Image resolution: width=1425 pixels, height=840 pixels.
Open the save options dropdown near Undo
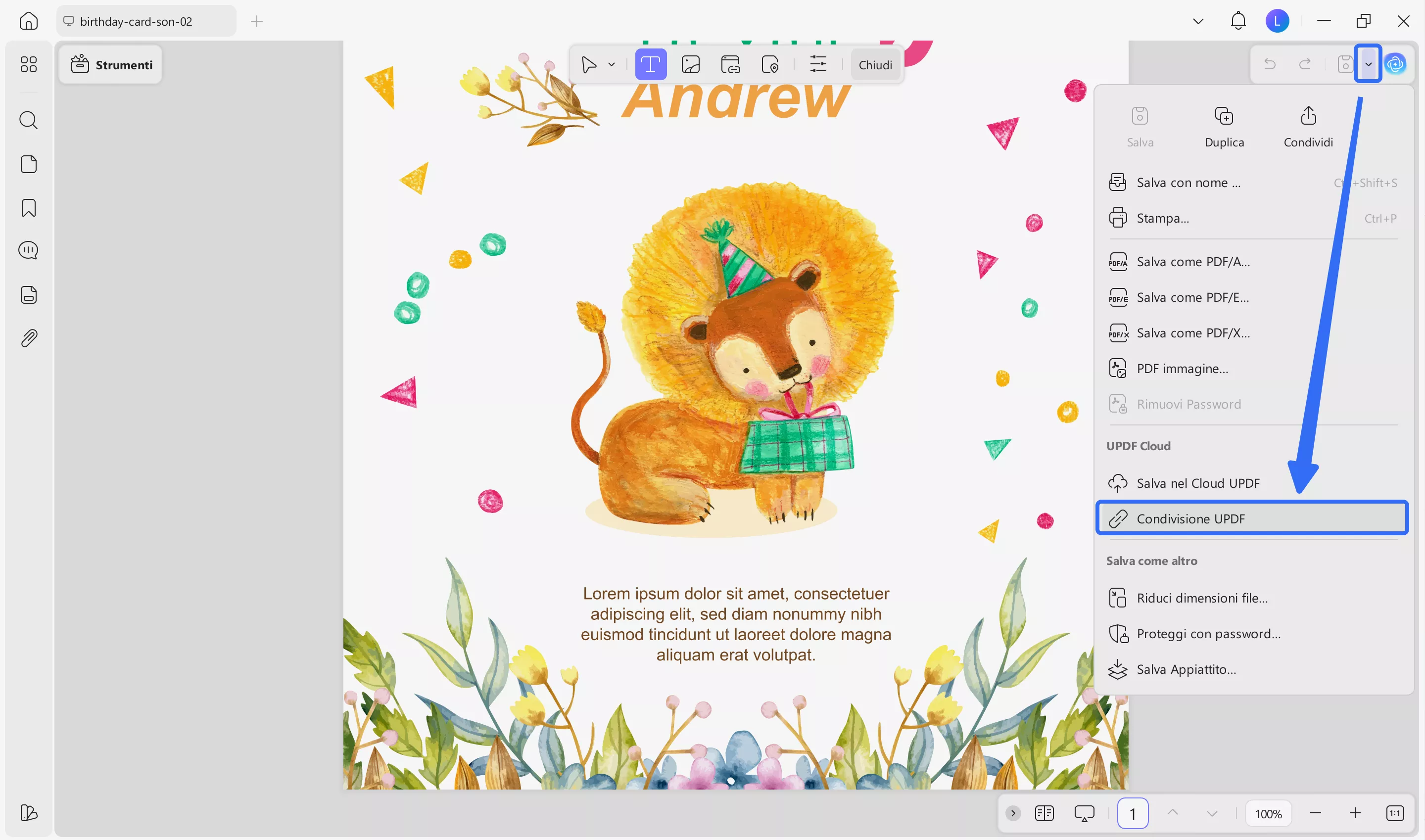click(x=1369, y=64)
